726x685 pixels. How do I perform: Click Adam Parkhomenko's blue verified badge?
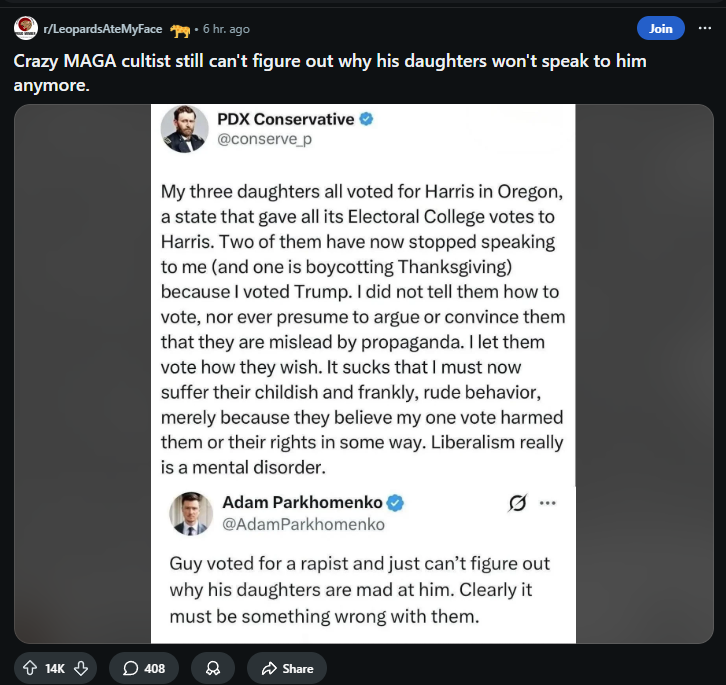click(x=396, y=502)
